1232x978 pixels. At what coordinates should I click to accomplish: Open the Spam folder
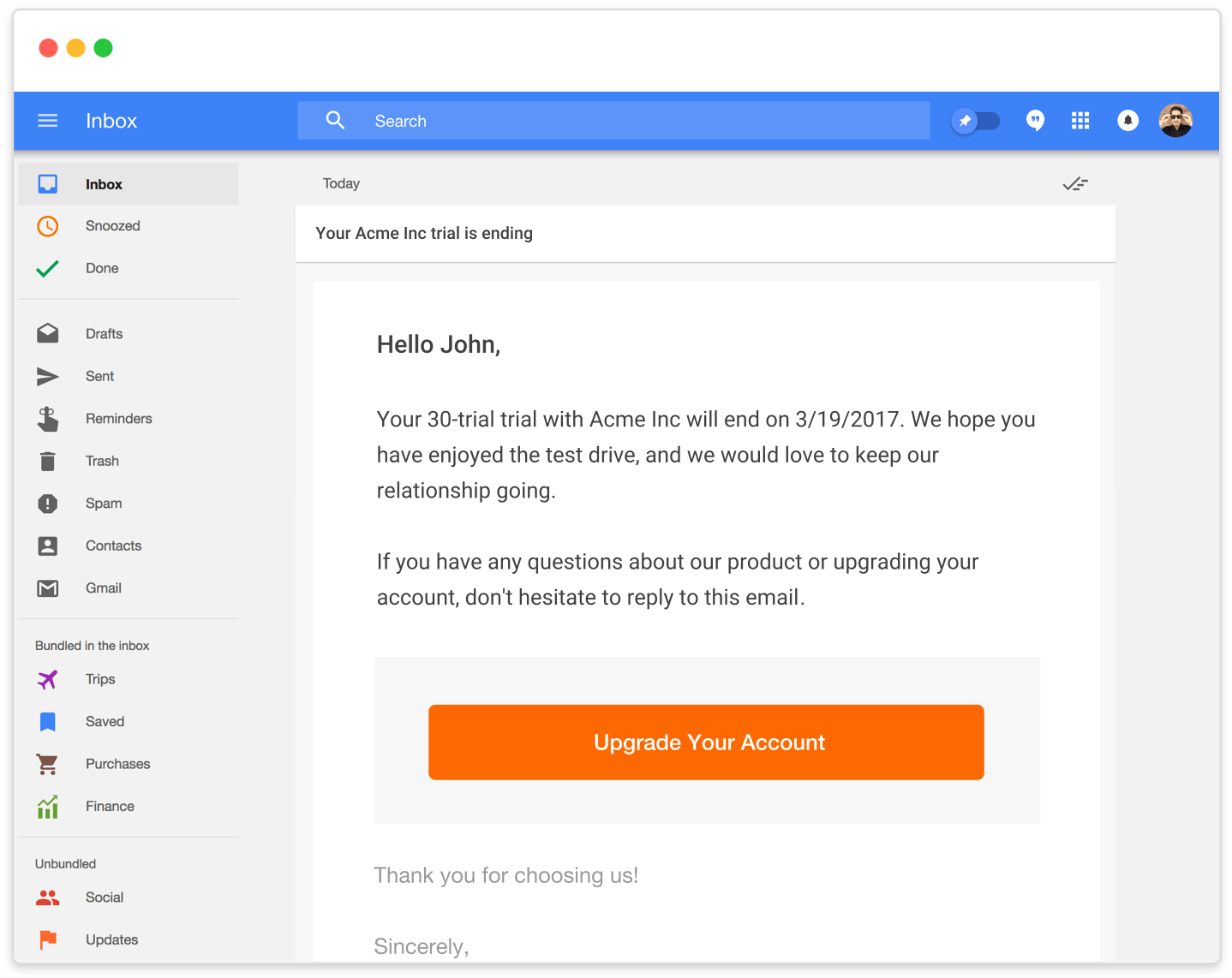104,504
